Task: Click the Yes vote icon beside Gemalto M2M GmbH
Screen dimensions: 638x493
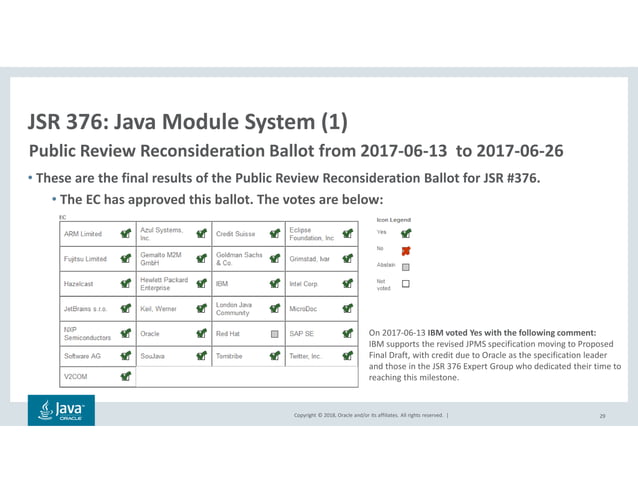Action: (x=201, y=258)
